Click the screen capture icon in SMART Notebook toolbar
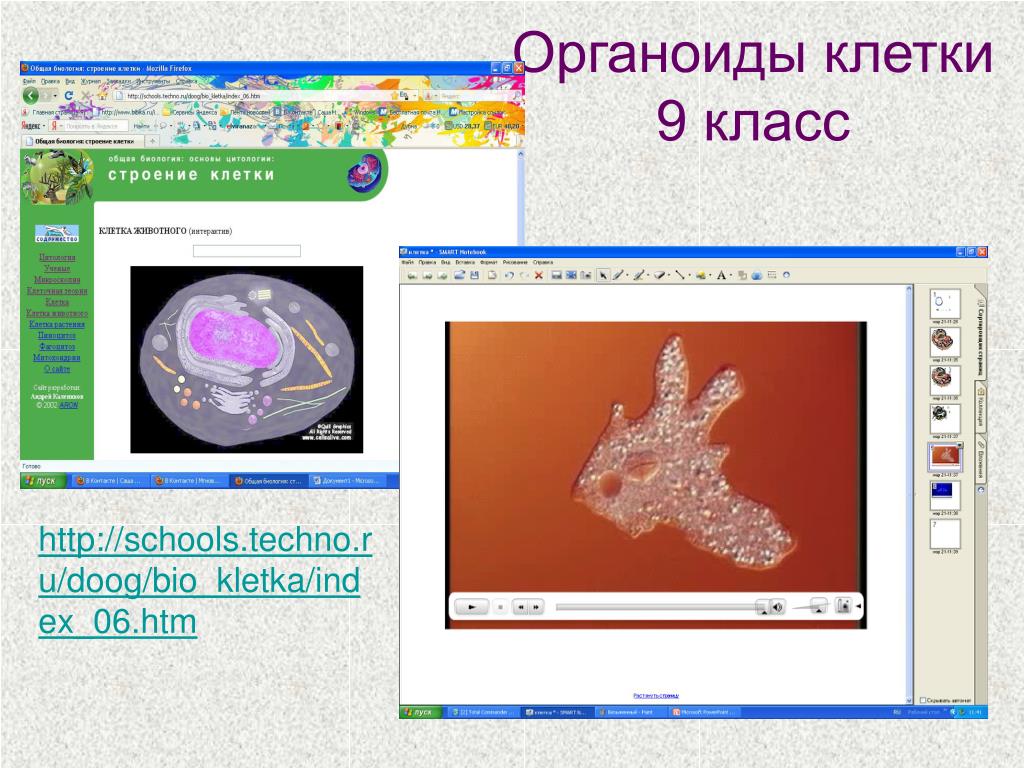Screen dimensions: 1024x768 point(586,275)
